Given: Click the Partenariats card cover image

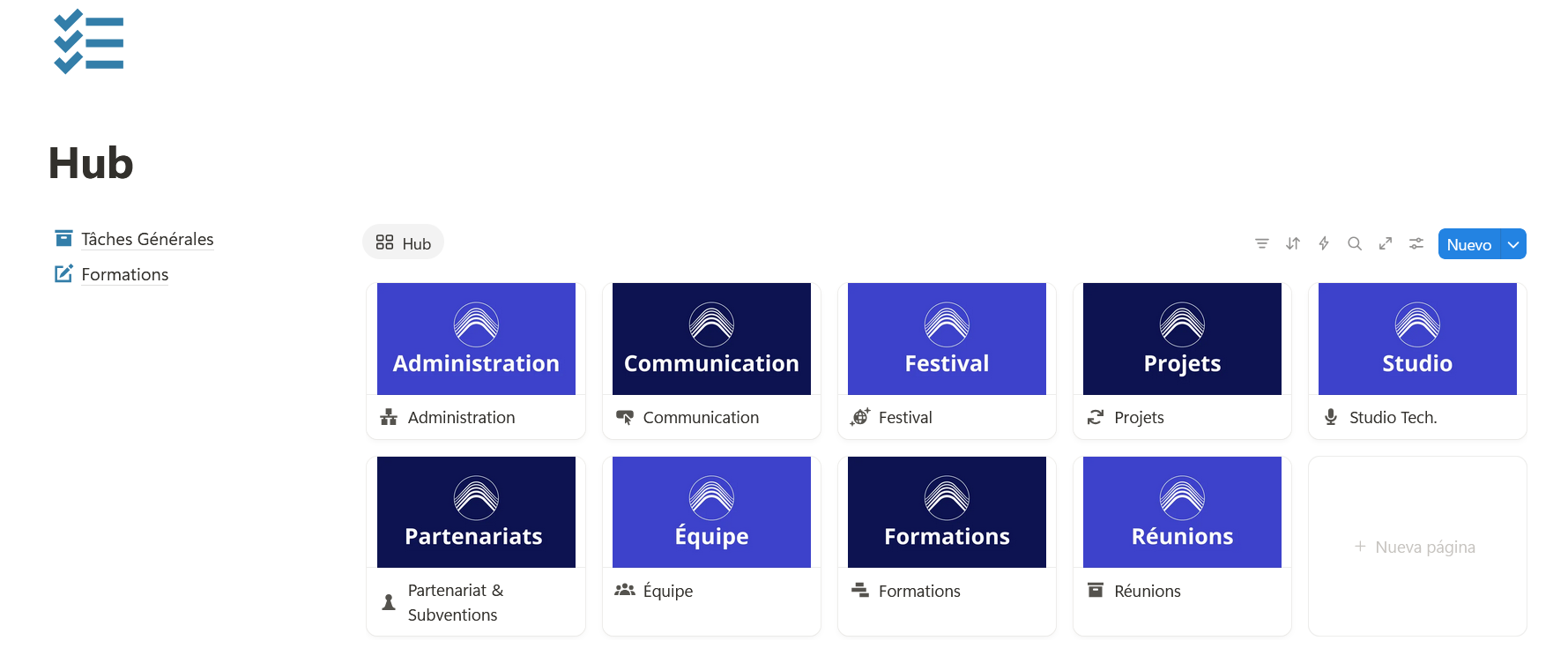Looking at the screenshot, I should 476,512.
